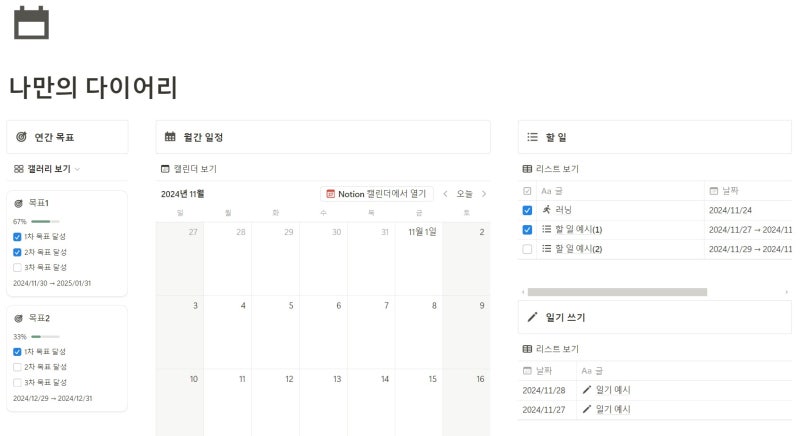
Task: Uncheck 1차 목표 달성 in 목표1
Action: tap(17, 237)
